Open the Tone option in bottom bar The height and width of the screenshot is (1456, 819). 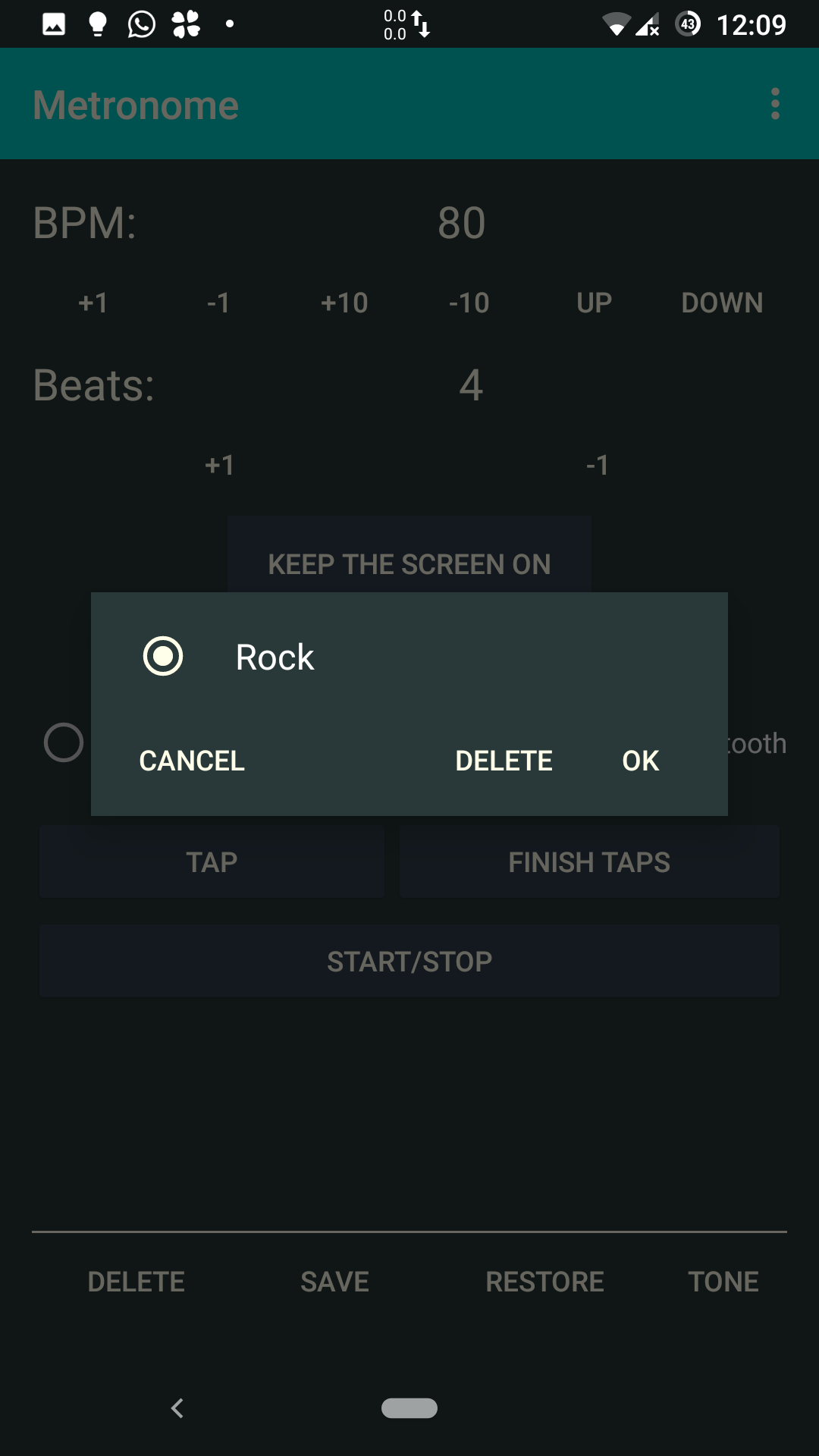723,1282
